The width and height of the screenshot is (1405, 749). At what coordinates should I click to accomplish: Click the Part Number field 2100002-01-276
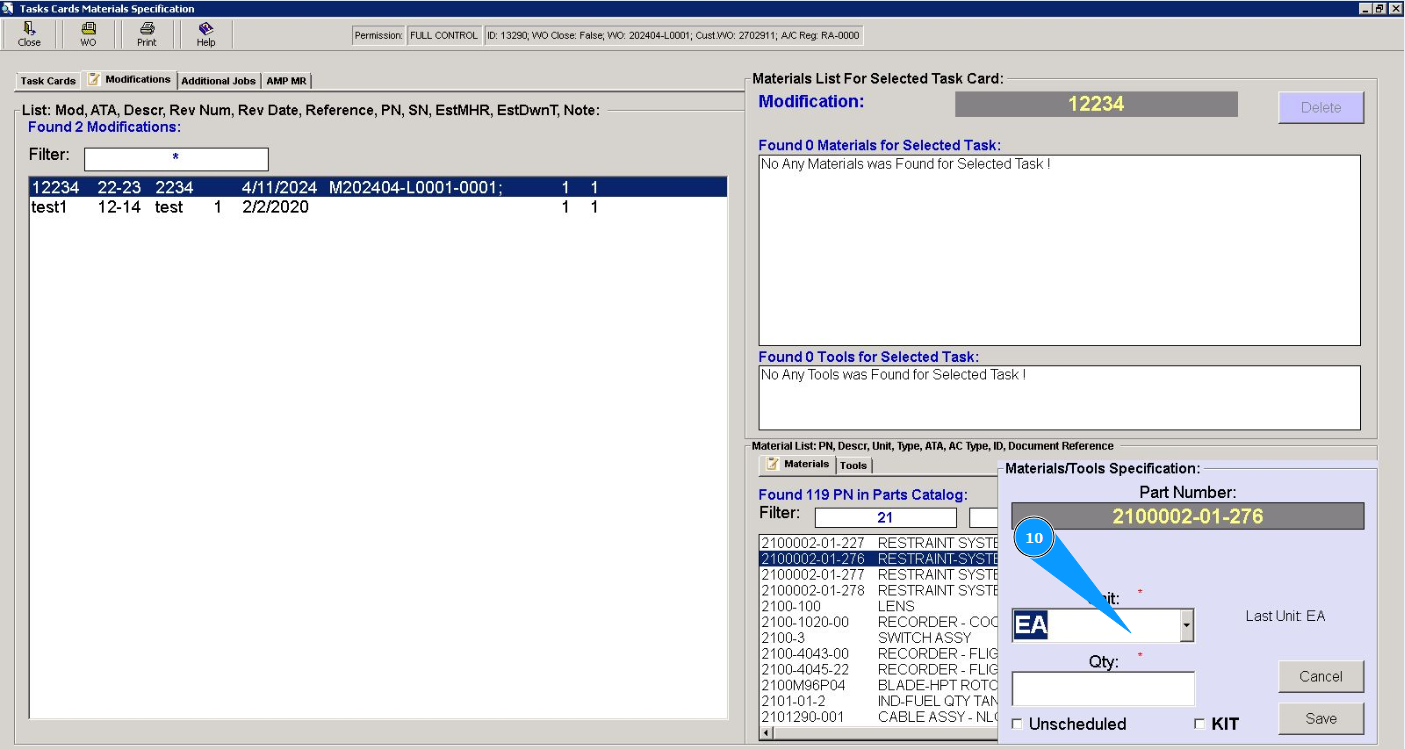tap(1187, 517)
